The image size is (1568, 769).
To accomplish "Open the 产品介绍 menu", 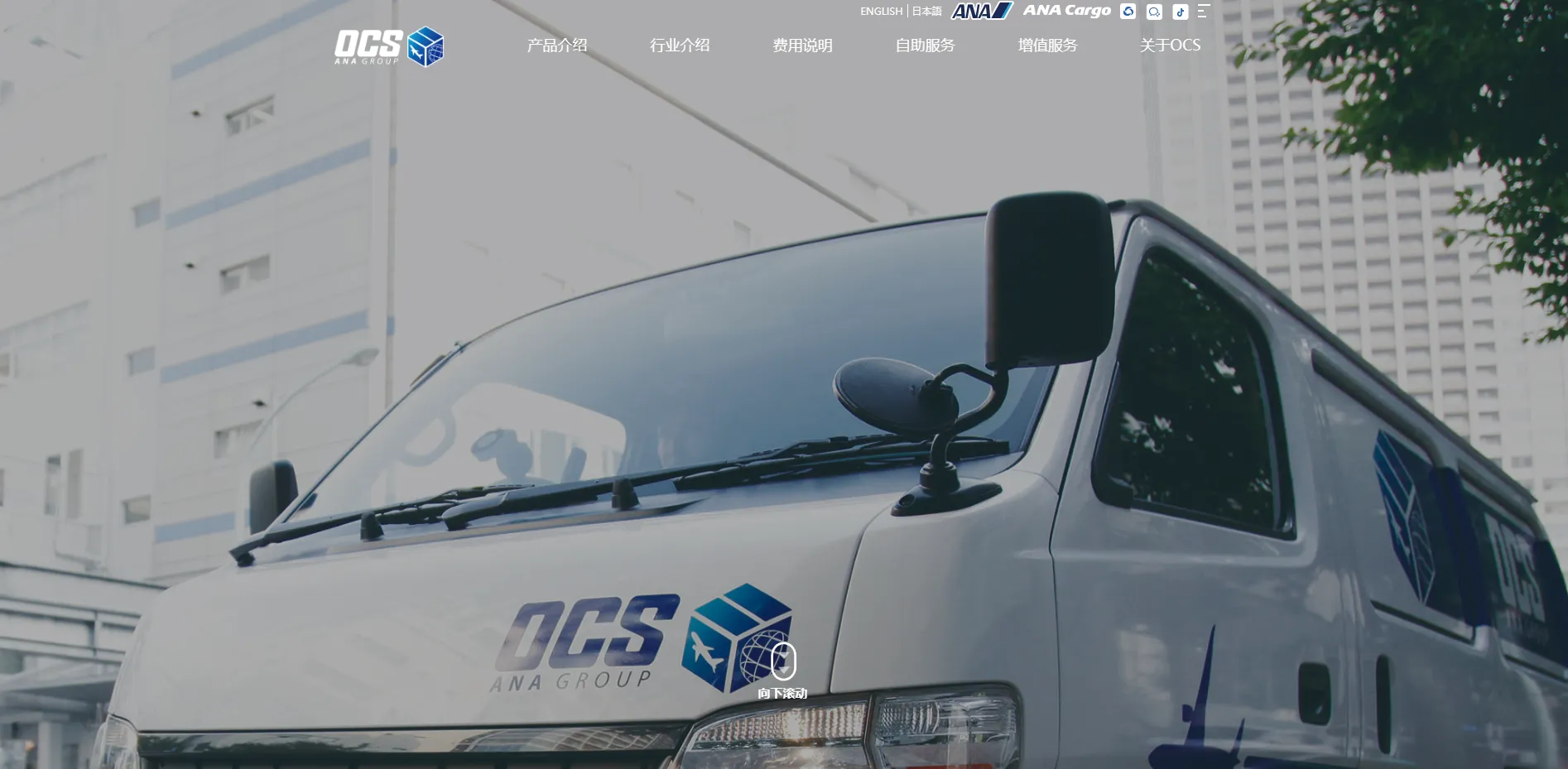I will pyautogui.click(x=557, y=46).
